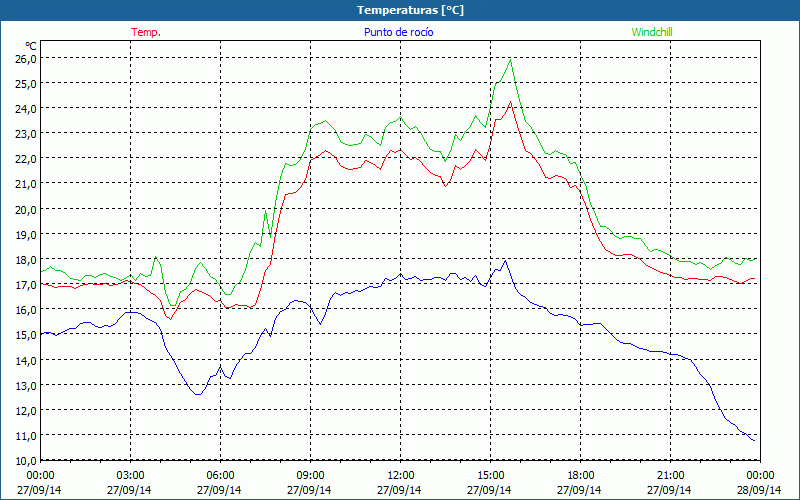Click the 03:00 time axis label

pos(130,474)
